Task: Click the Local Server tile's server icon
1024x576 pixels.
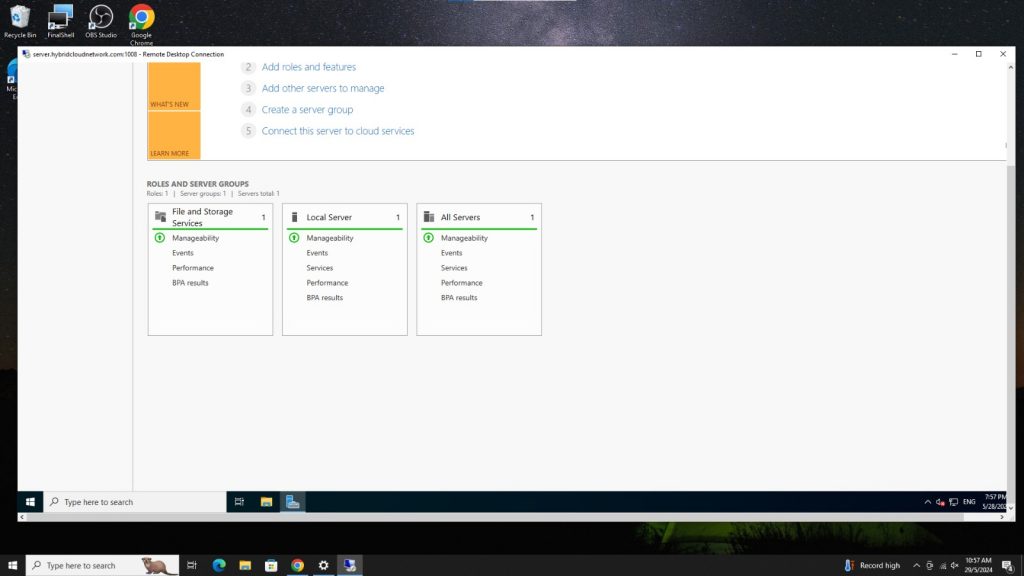Action: 296,217
